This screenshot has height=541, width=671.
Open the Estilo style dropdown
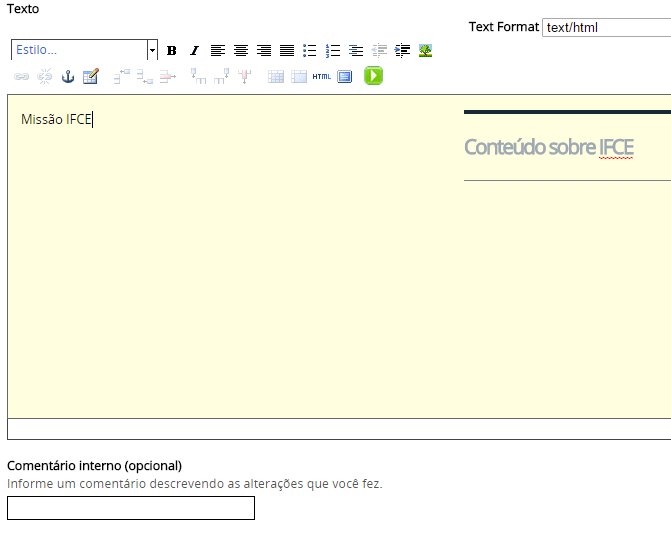pyautogui.click(x=84, y=50)
